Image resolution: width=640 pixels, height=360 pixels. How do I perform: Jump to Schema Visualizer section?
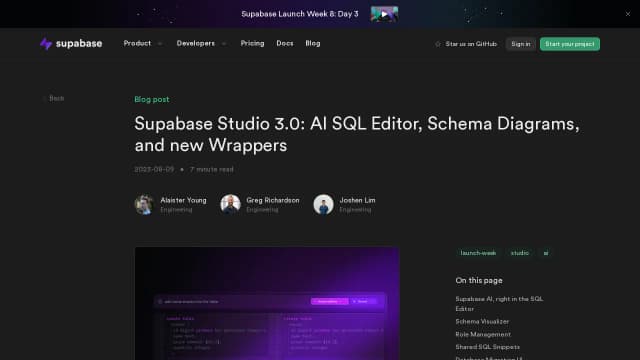tap(482, 322)
